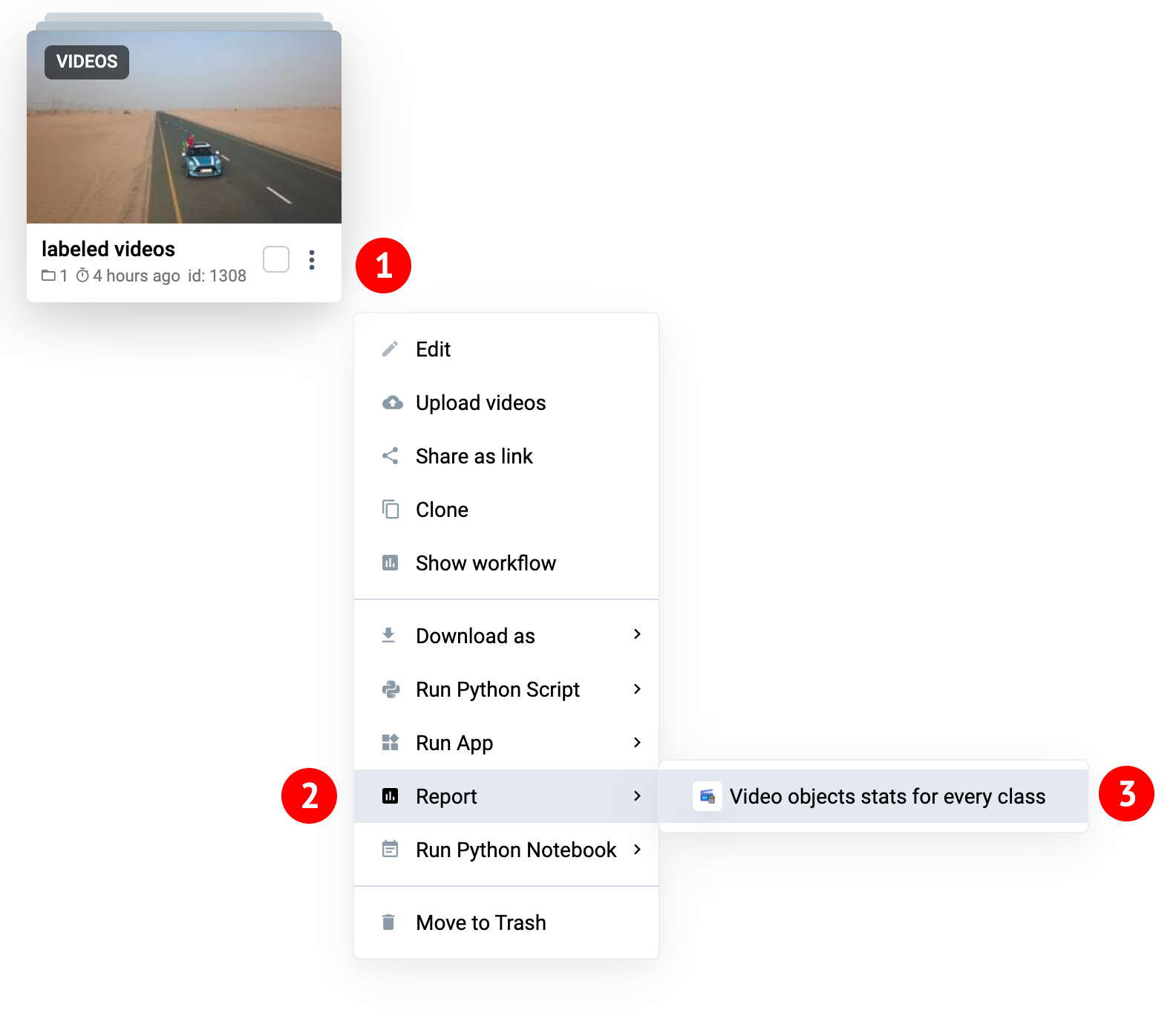Open the labeled videos thumbnail
This screenshot has width=1176, height=1025.
[184, 127]
